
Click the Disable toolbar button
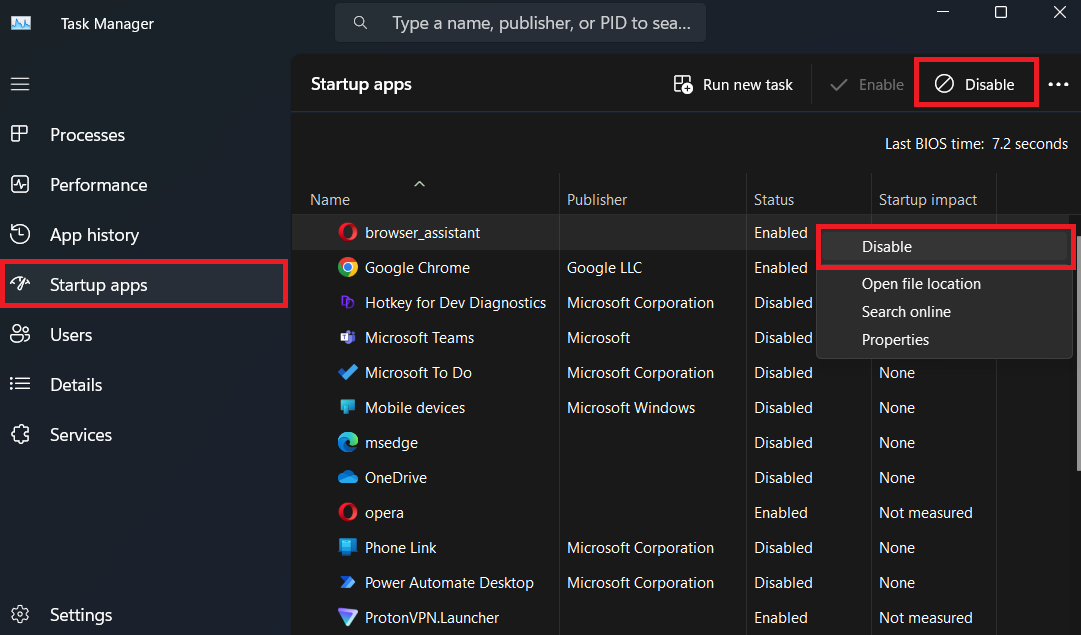(x=975, y=84)
